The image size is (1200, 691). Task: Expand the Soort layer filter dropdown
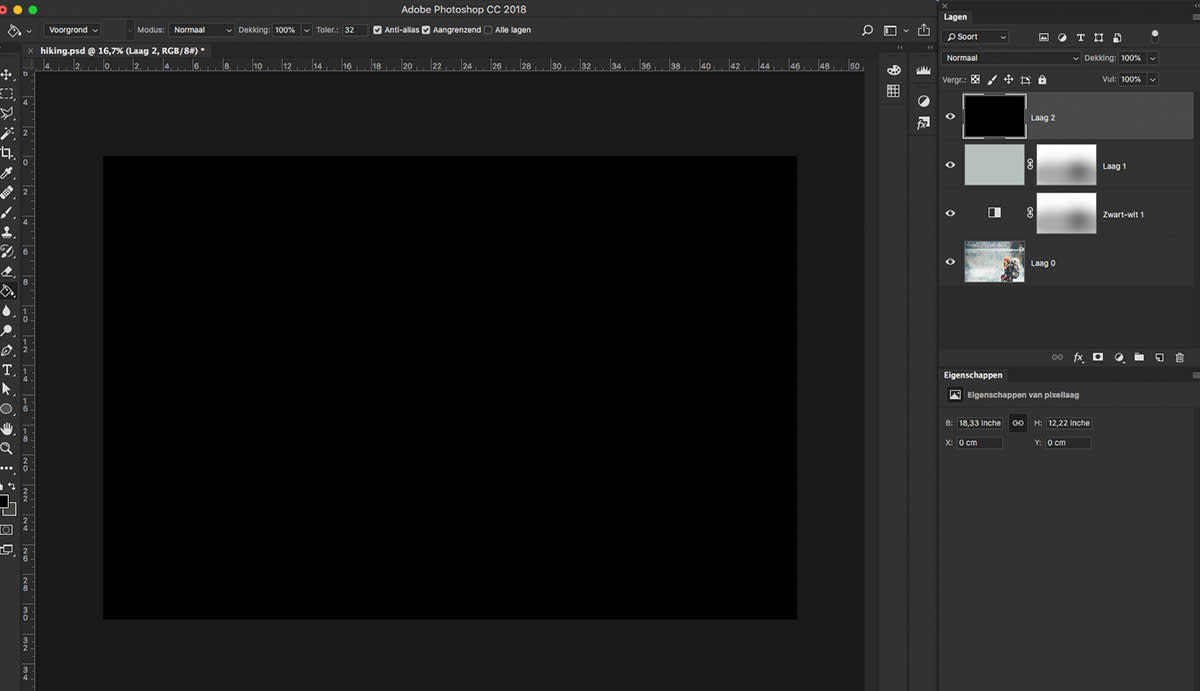pos(976,37)
